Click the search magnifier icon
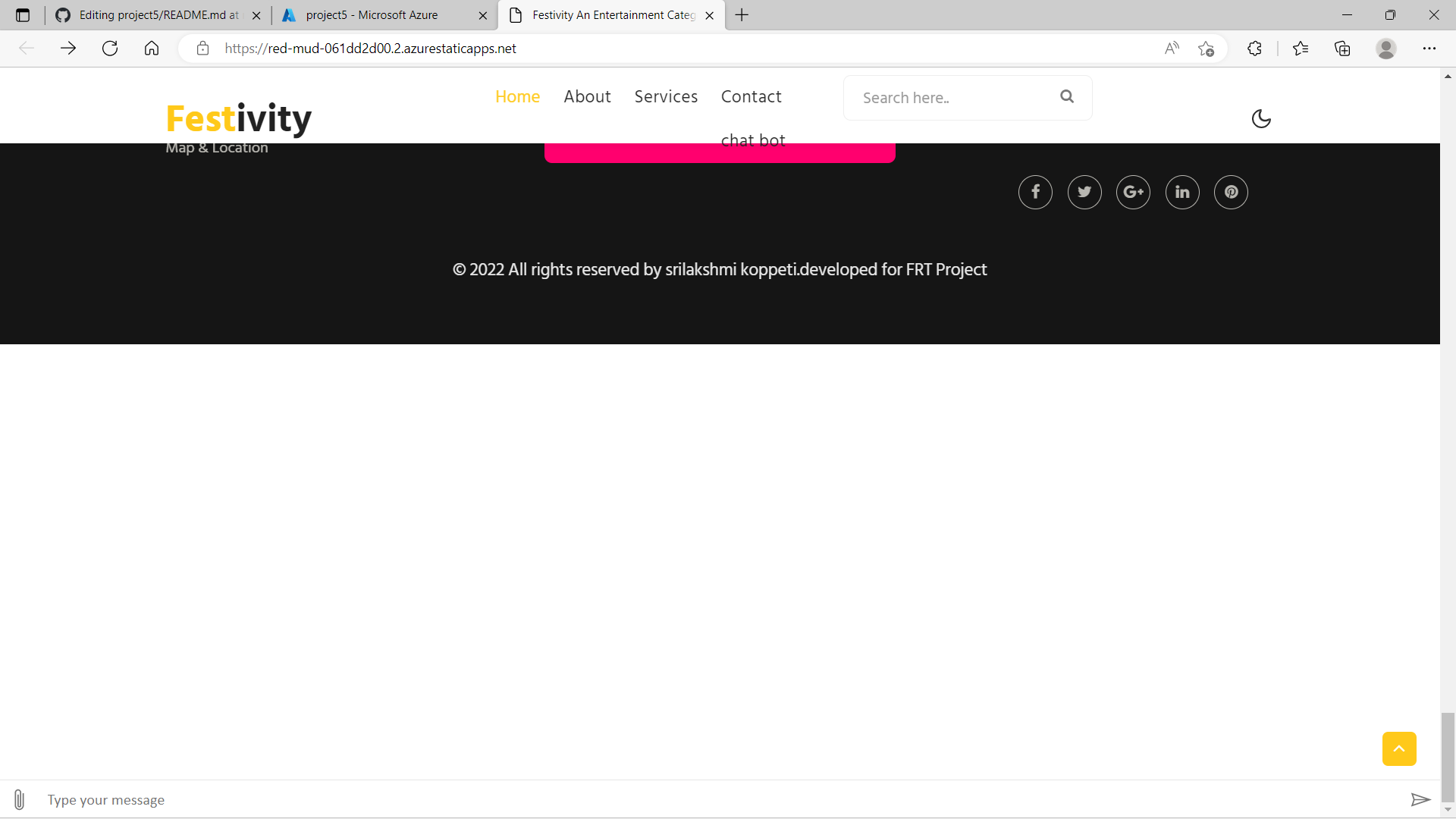1456x819 pixels. (x=1066, y=96)
